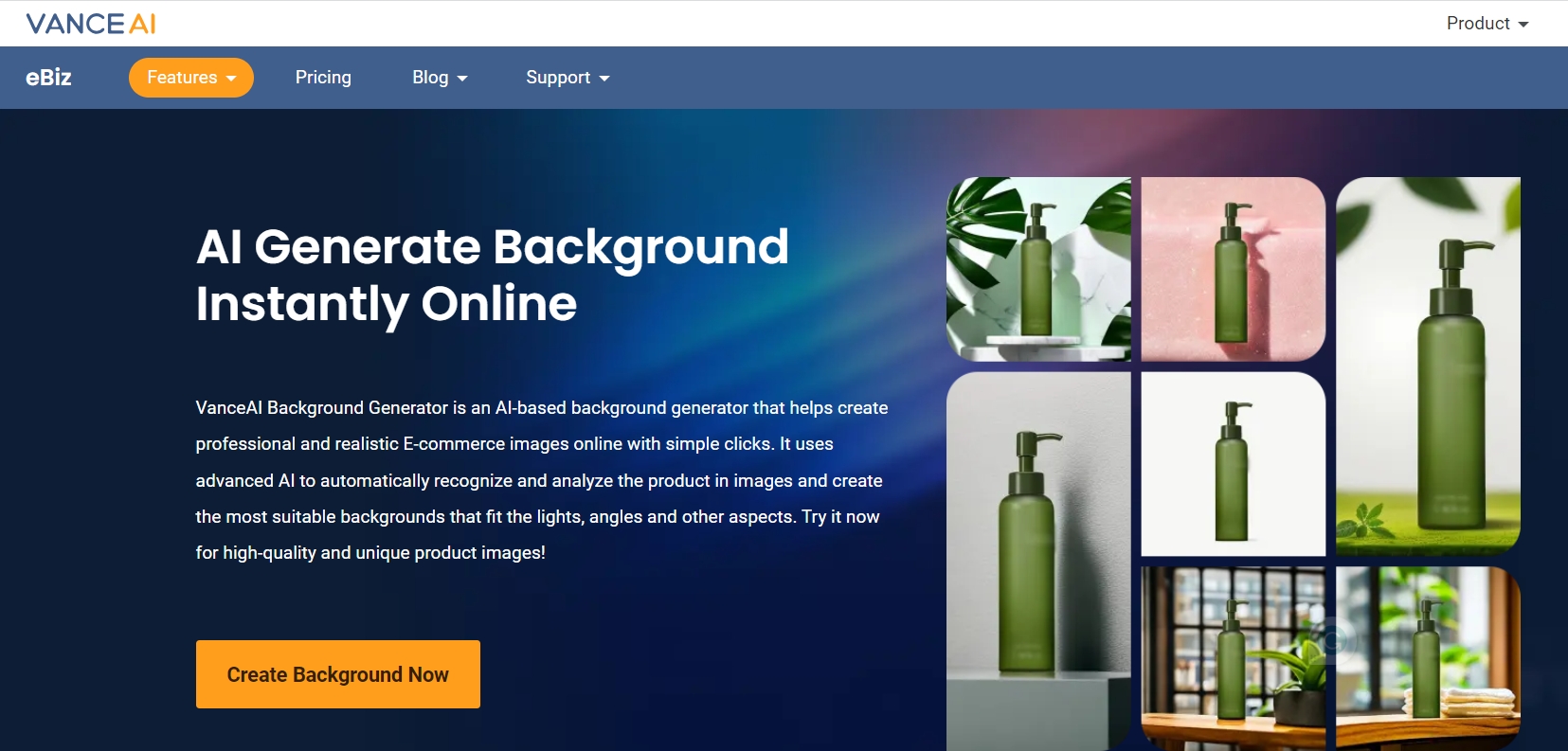Click the AI Generate Background headline
The width and height of the screenshot is (1568, 751).
(493, 275)
